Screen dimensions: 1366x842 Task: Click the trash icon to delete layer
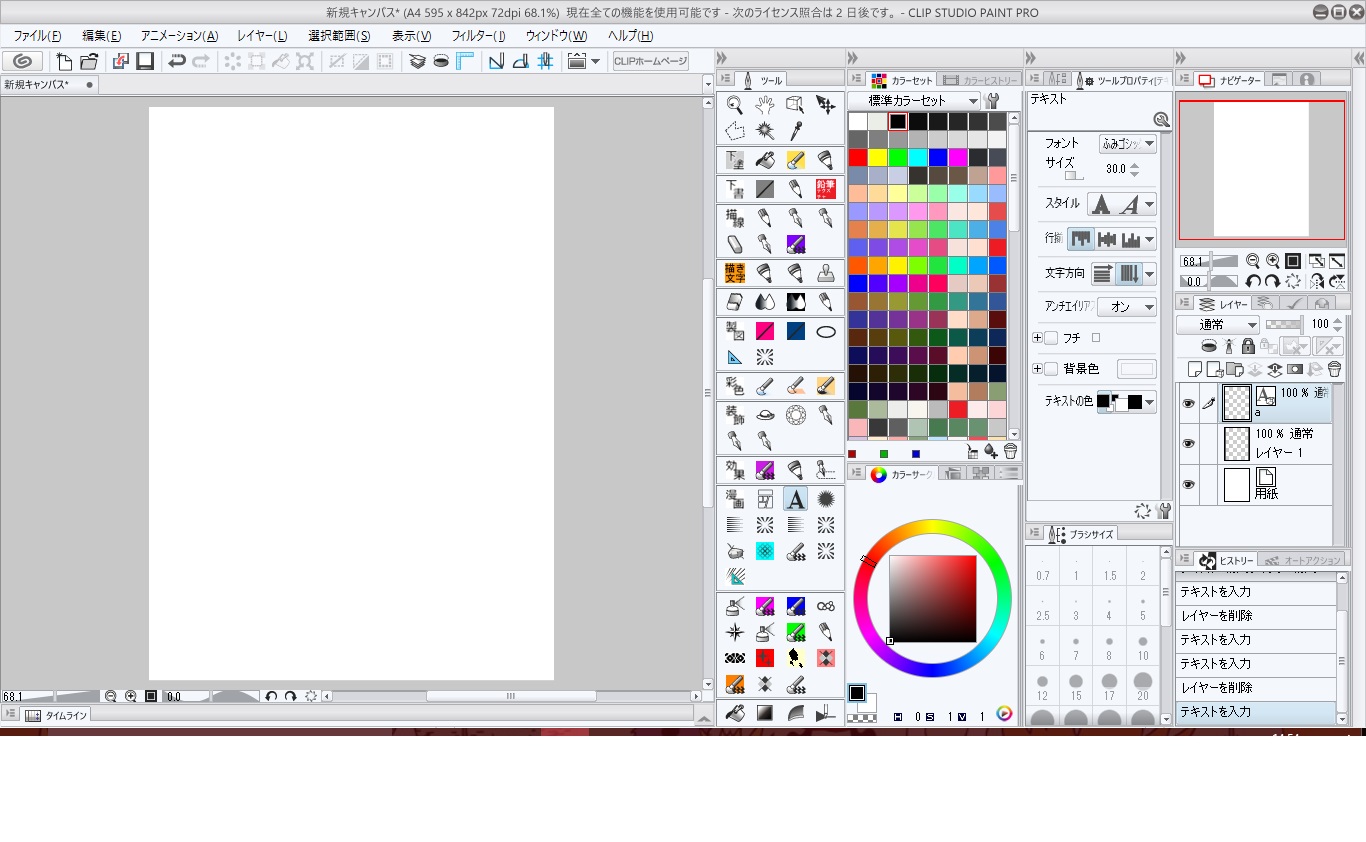[x=1333, y=369]
